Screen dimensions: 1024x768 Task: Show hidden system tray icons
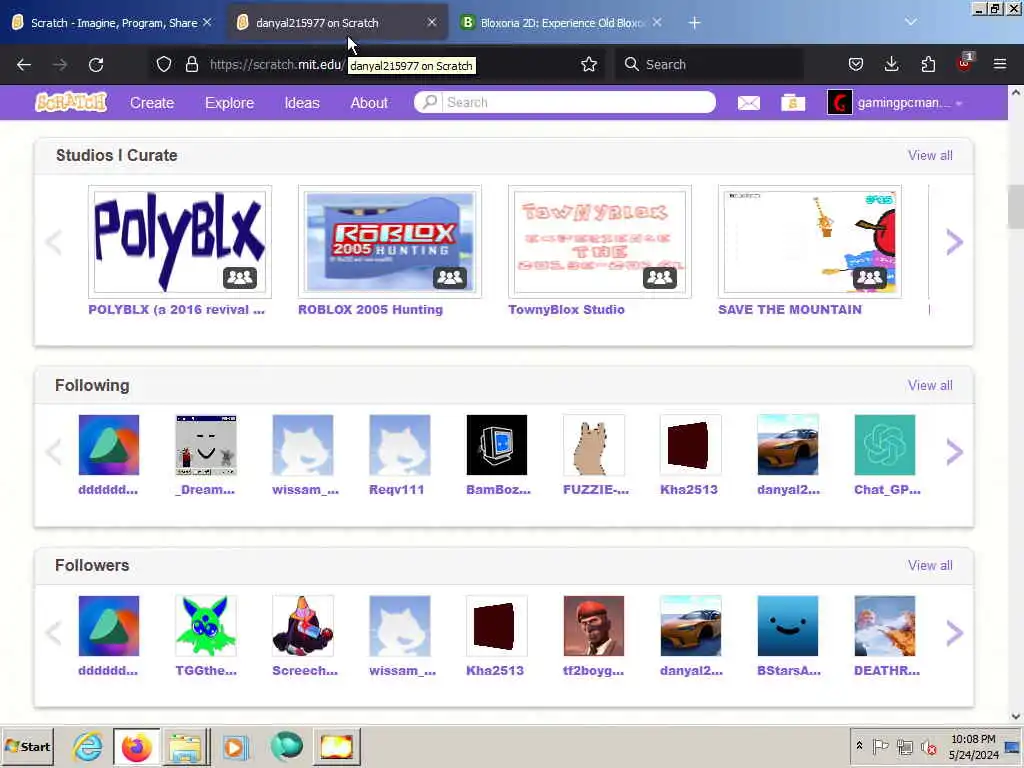[x=859, y=746]
